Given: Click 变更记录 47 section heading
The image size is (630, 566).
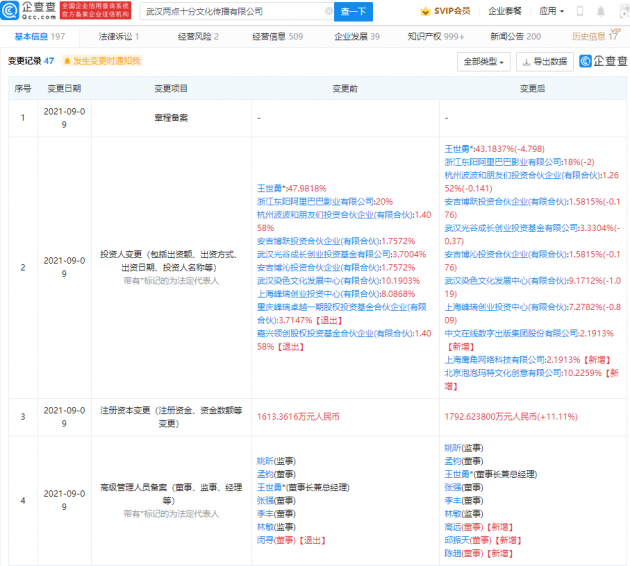Looking at the screenshot, I should coord(31,61).
